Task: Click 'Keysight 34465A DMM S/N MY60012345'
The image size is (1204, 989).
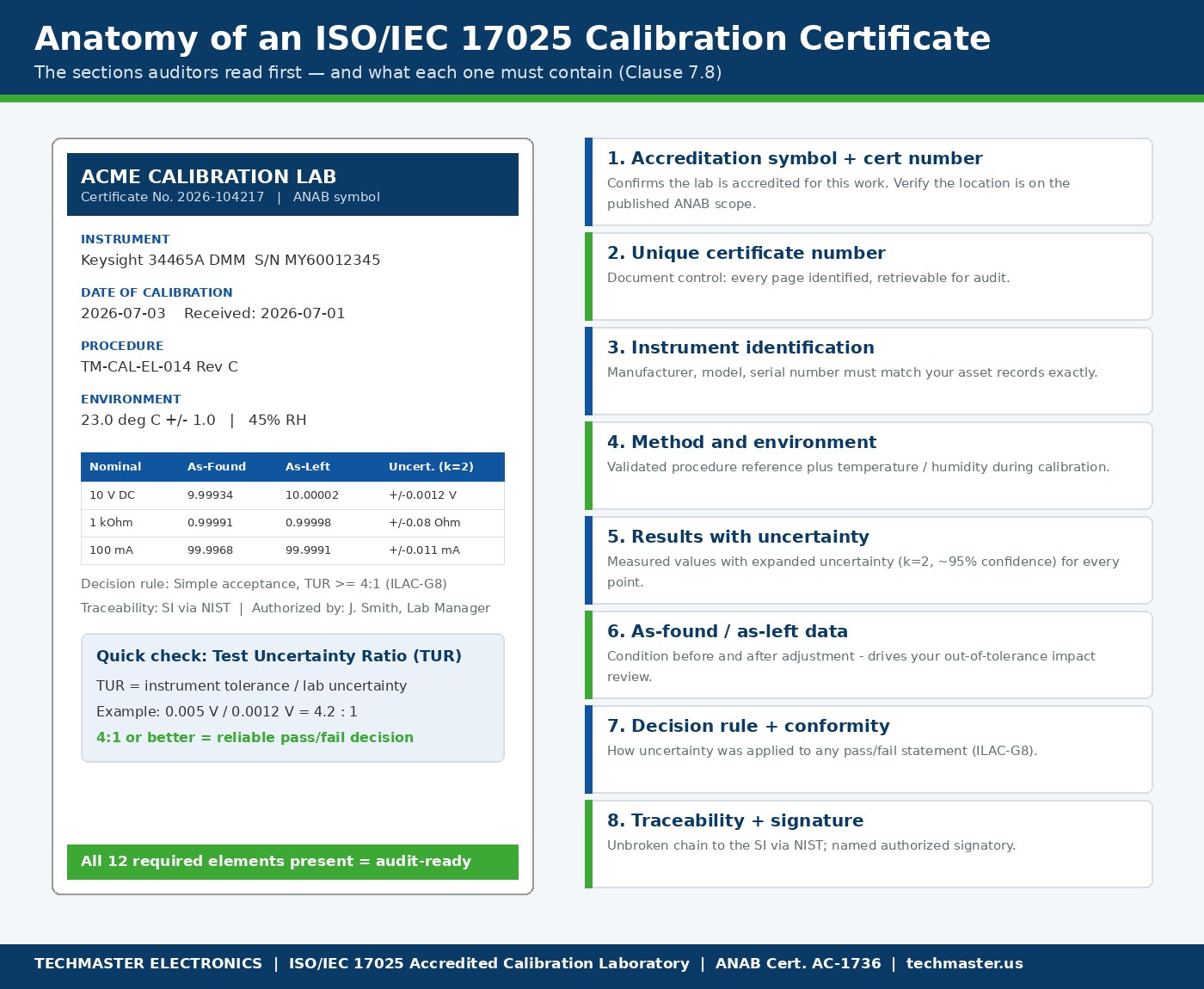Action: pos(230,260)
